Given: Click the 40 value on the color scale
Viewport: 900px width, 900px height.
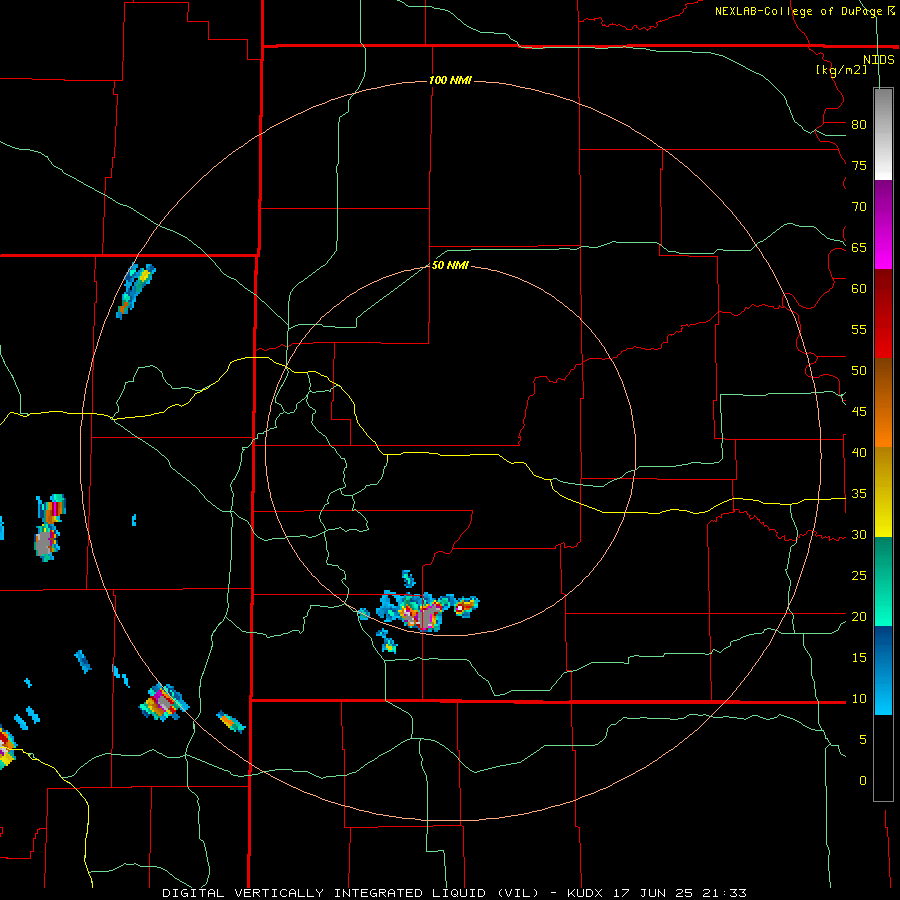Looking at the screenshot, I should pyautogui.click(x=859, y=453).
